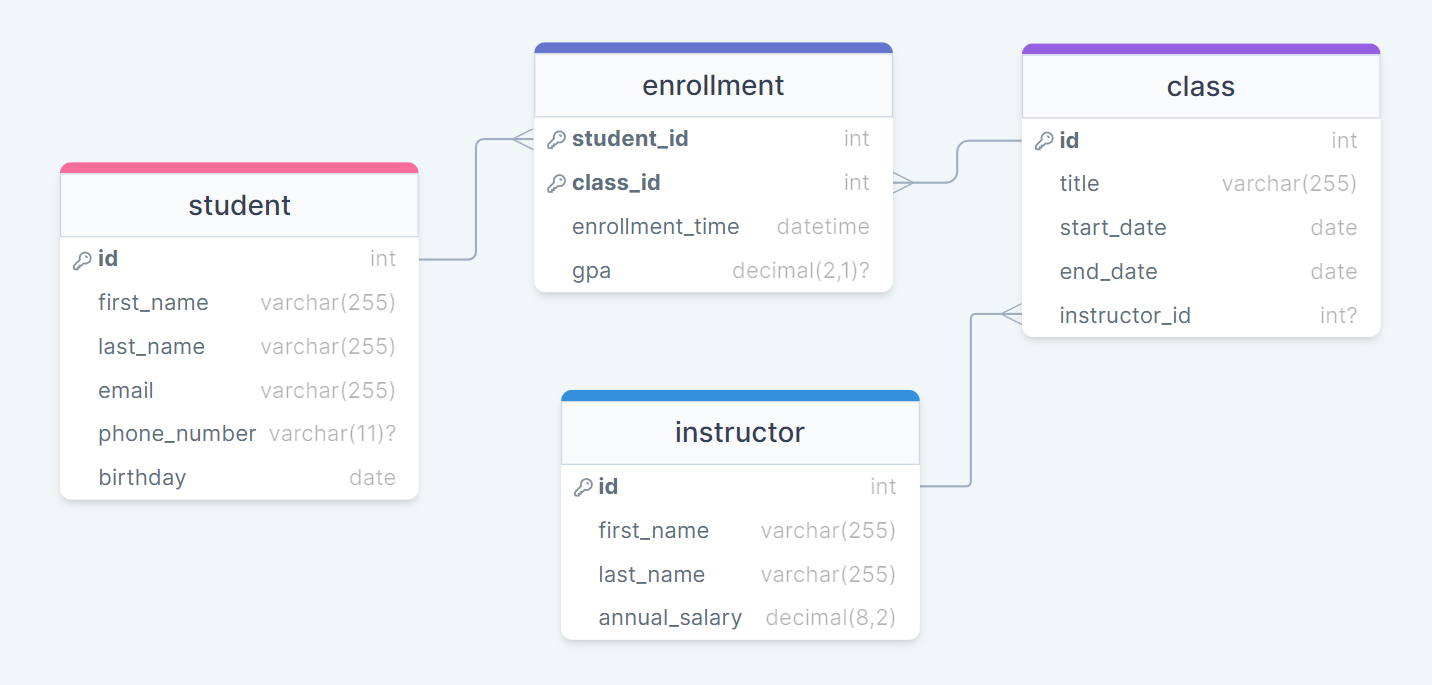Select the instructor table header
The height and width of the screenshot is (685, 1432).
coord(740,432)
